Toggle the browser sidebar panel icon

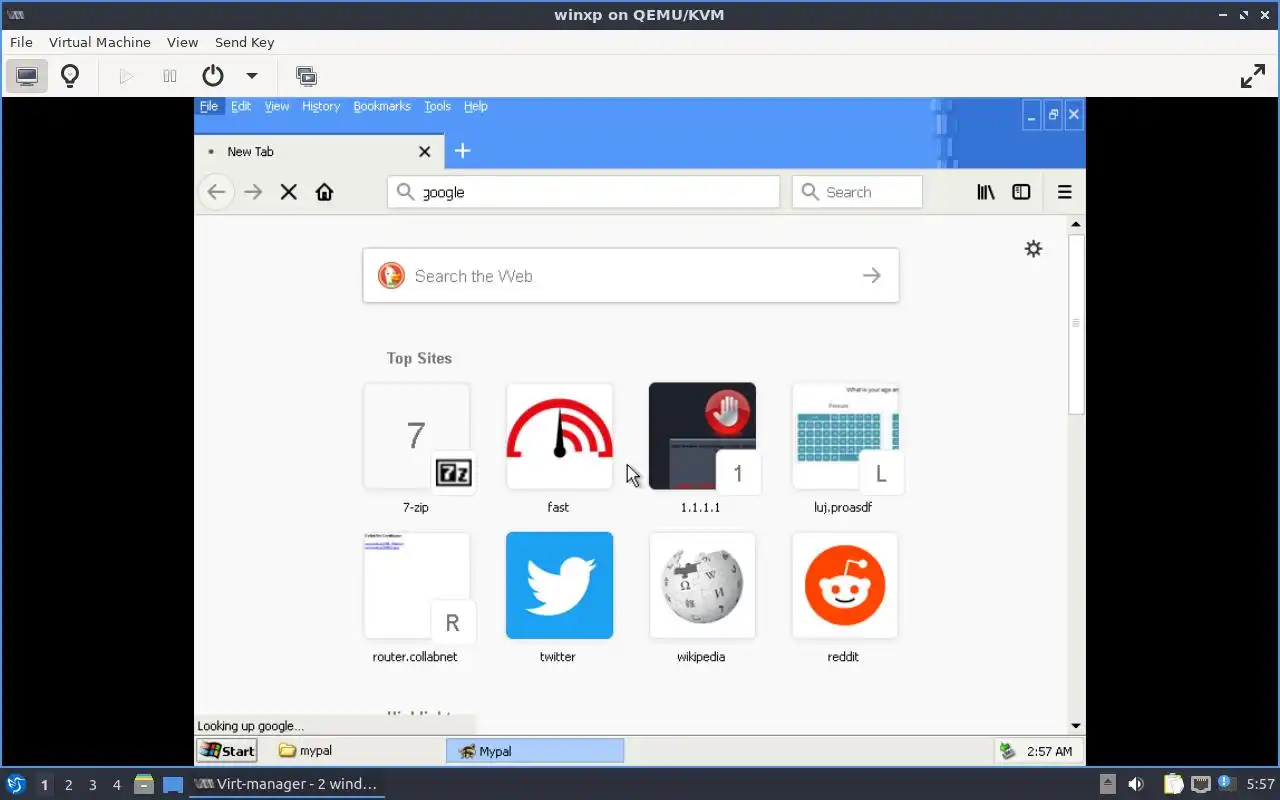point(1021,192)
